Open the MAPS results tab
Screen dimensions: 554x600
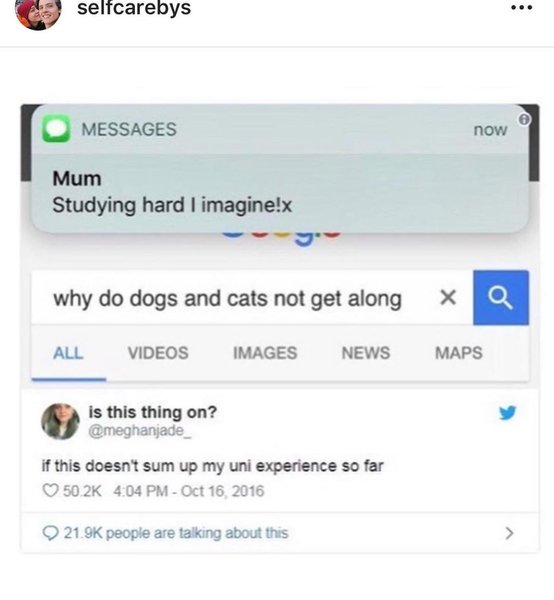coord(459,353)
